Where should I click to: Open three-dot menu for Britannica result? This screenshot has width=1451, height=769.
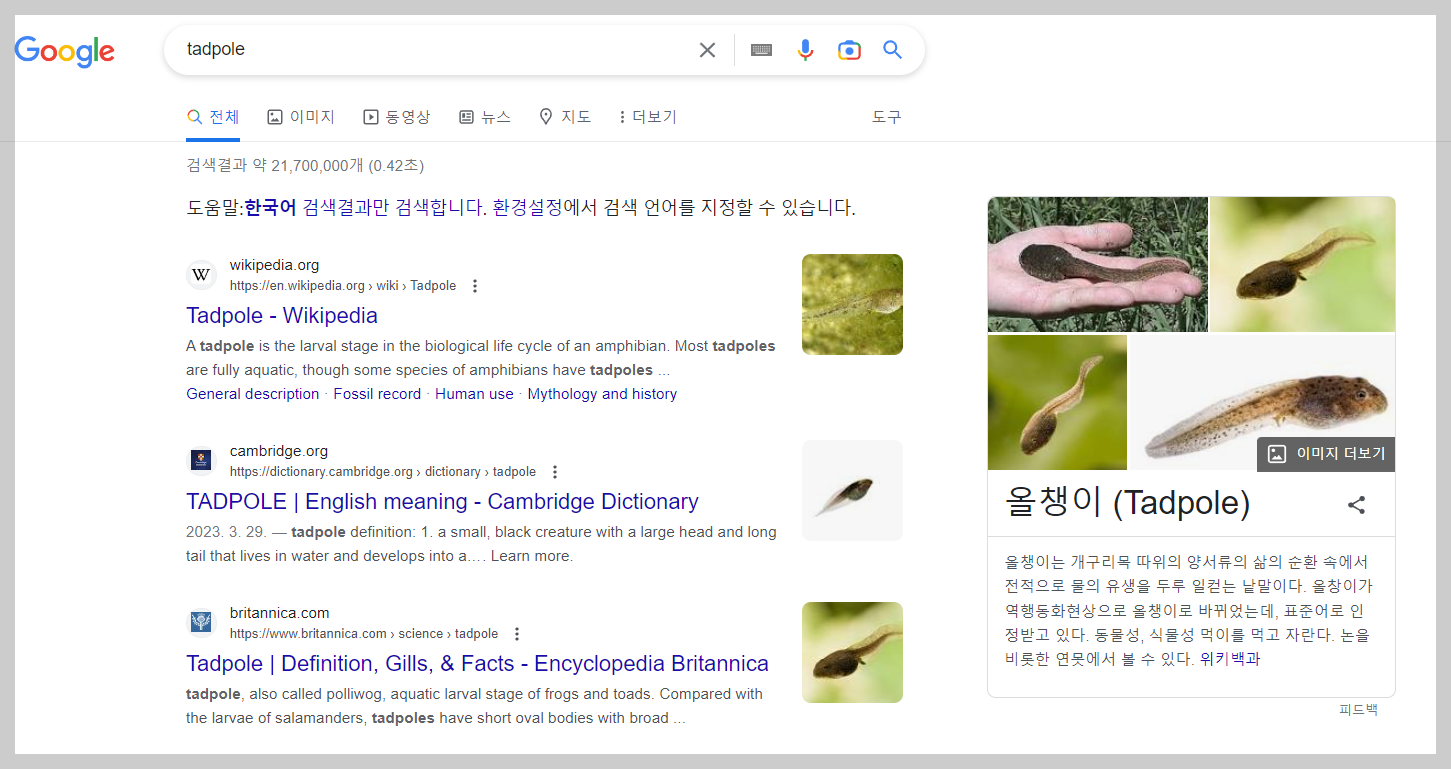point(517,634)
